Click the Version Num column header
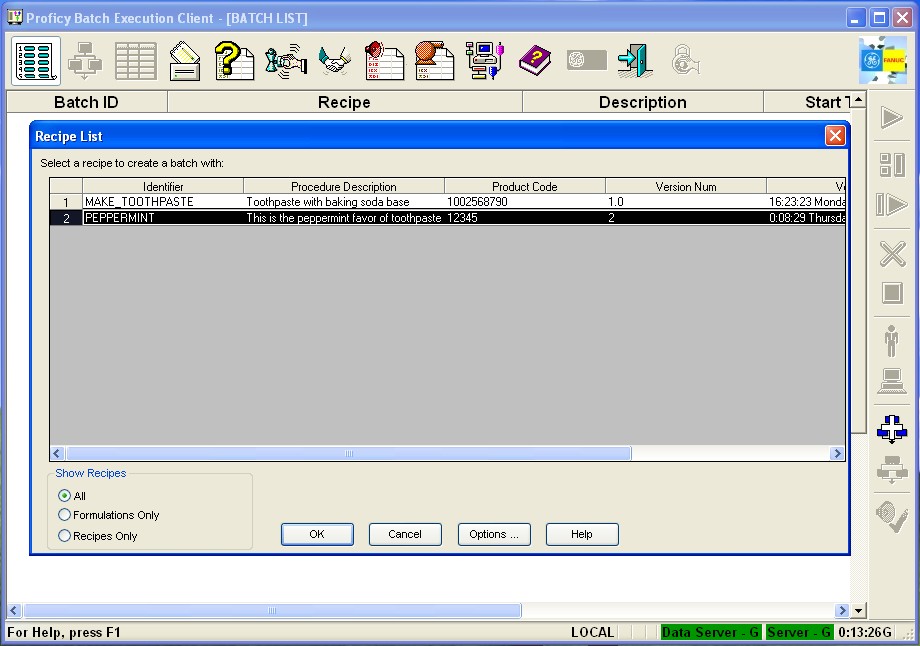 point(686,187)
